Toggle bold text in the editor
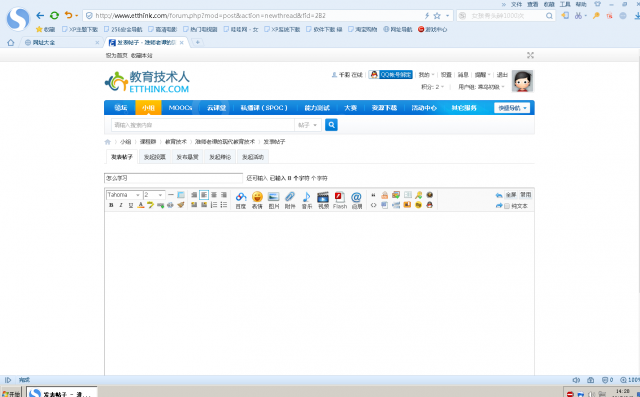The height and width of the screenshot is (397, 640). pos(111,205)
